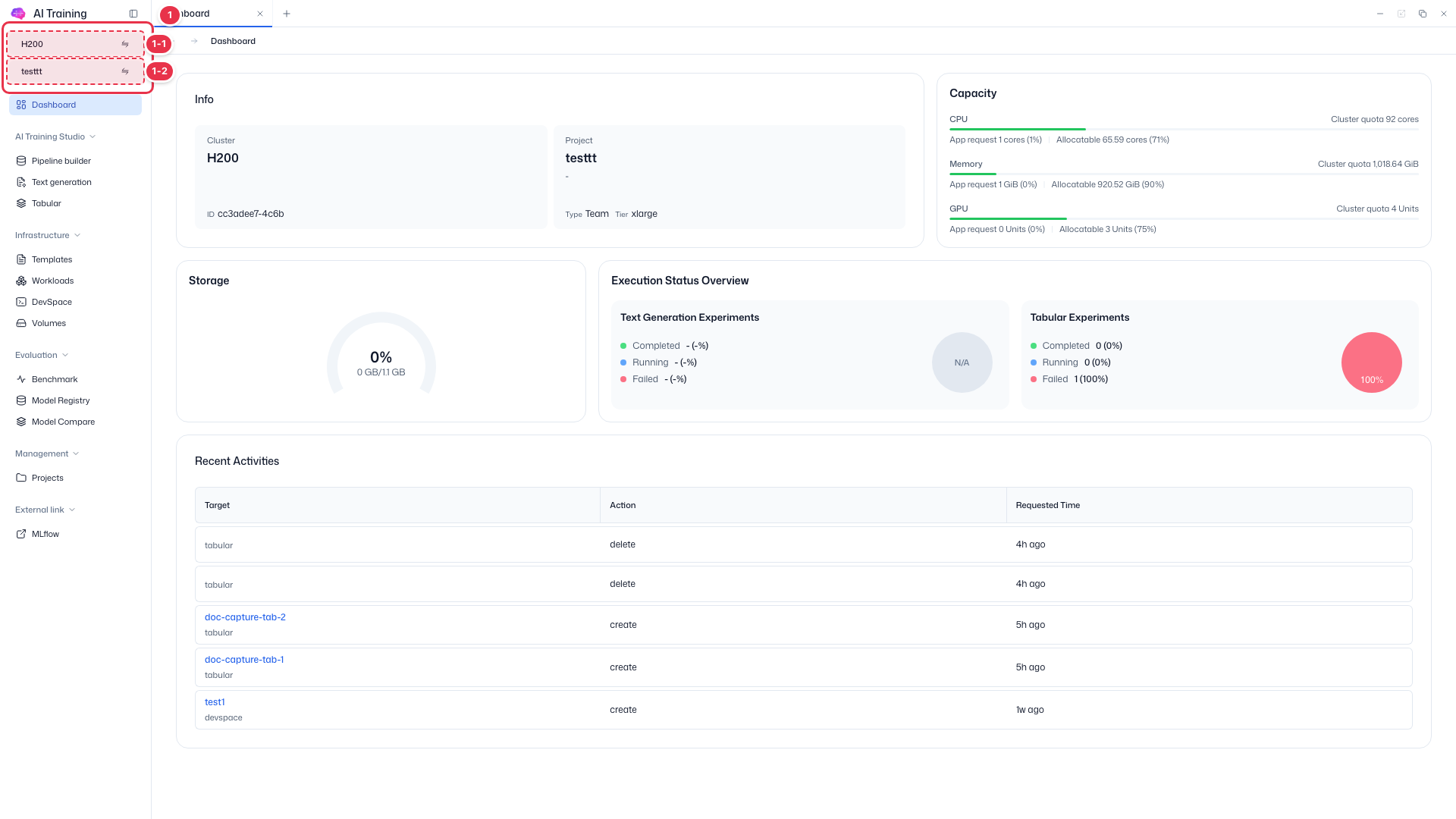Close the Dashboard tab
The image size is (1456, 819).
tap(260, 14)
